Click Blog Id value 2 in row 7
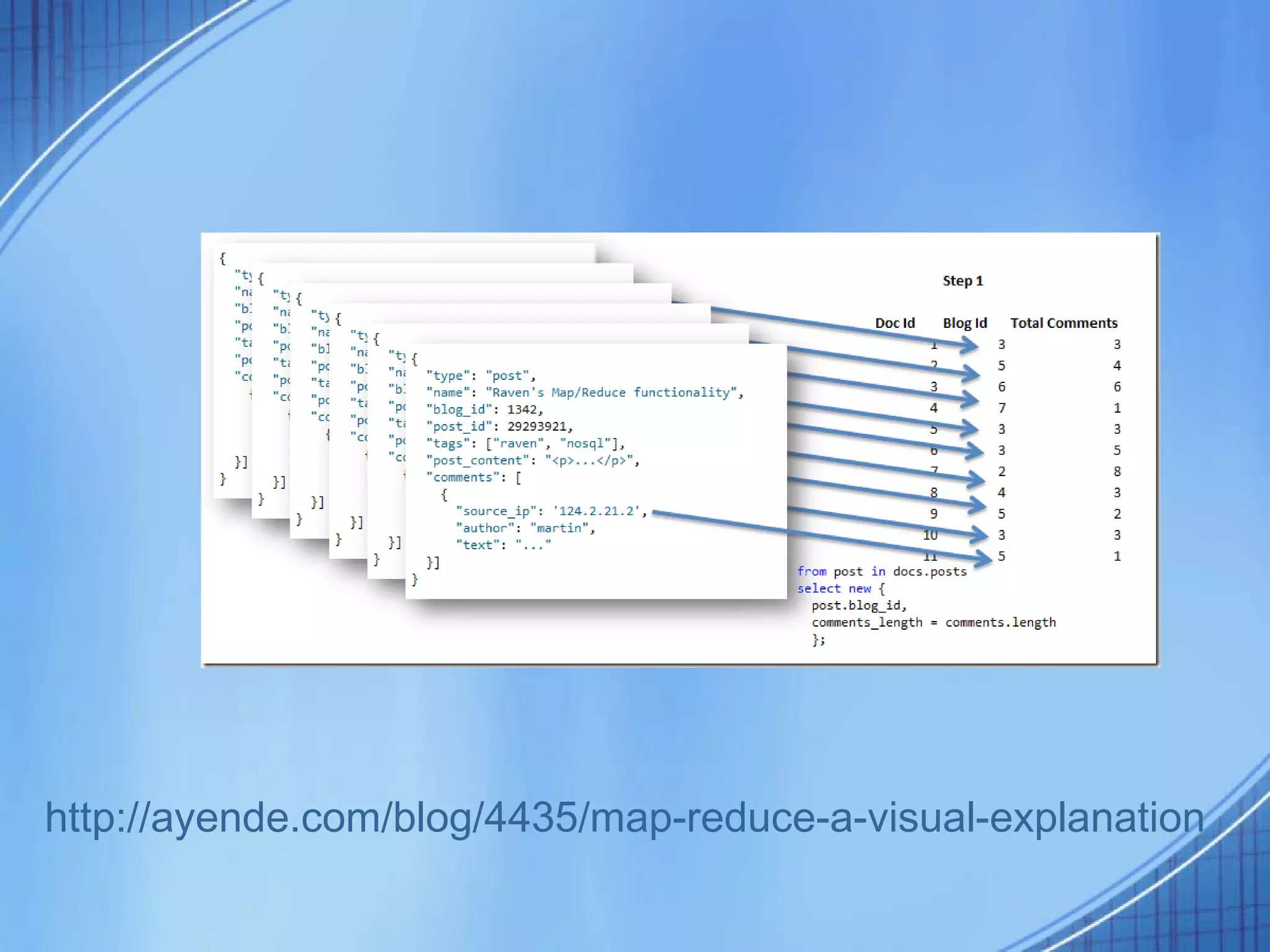Screen dimensions: 1270x952 1001,472
